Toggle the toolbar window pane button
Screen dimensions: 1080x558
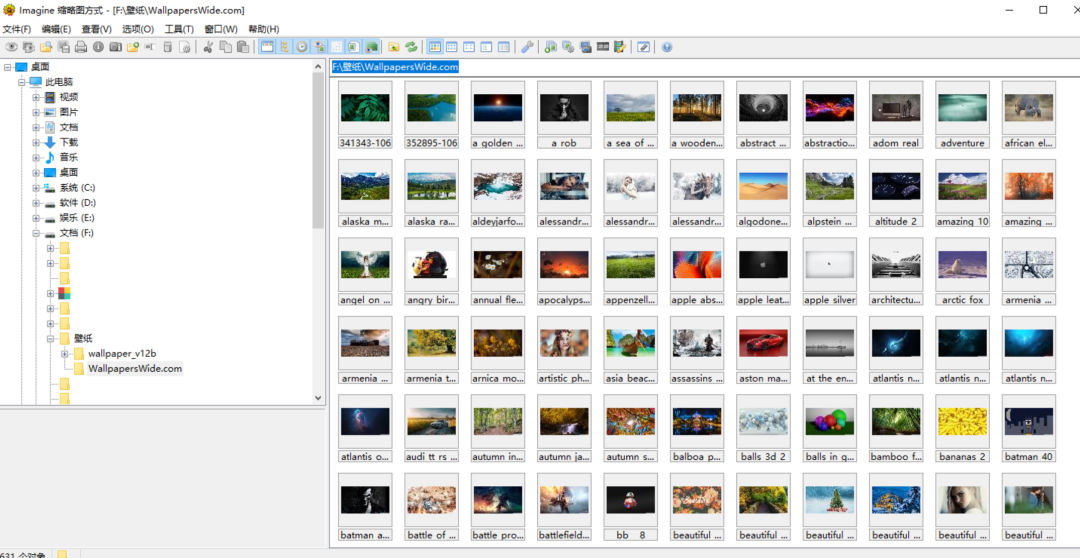coord(267,47)
